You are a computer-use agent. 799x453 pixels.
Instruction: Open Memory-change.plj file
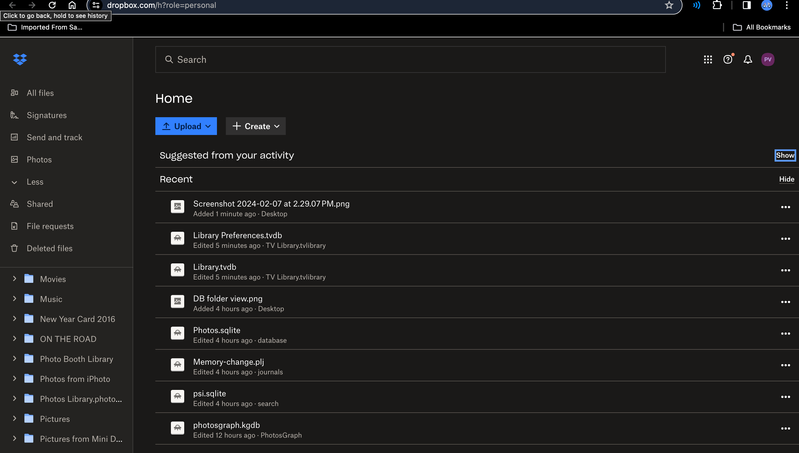click(228, 362)
